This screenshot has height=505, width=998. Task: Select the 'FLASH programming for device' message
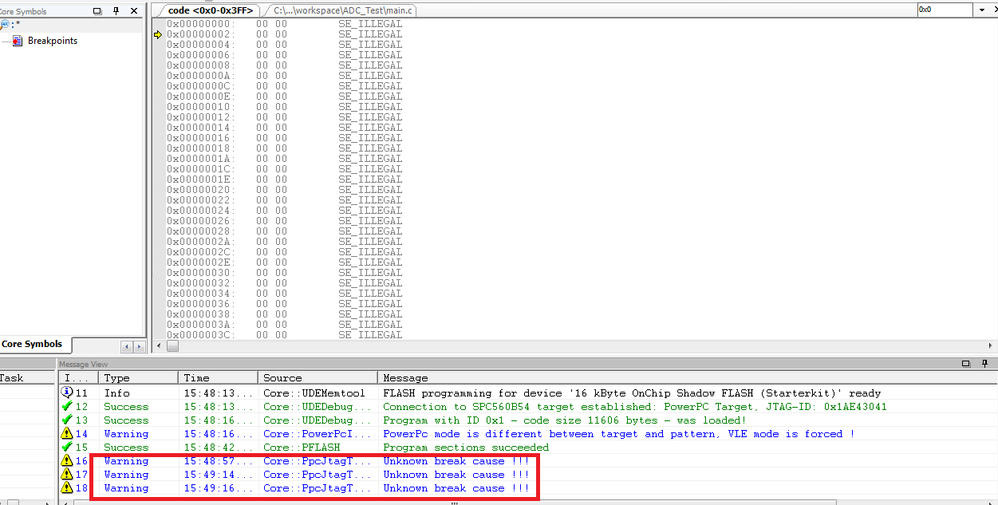click(631, 393)
